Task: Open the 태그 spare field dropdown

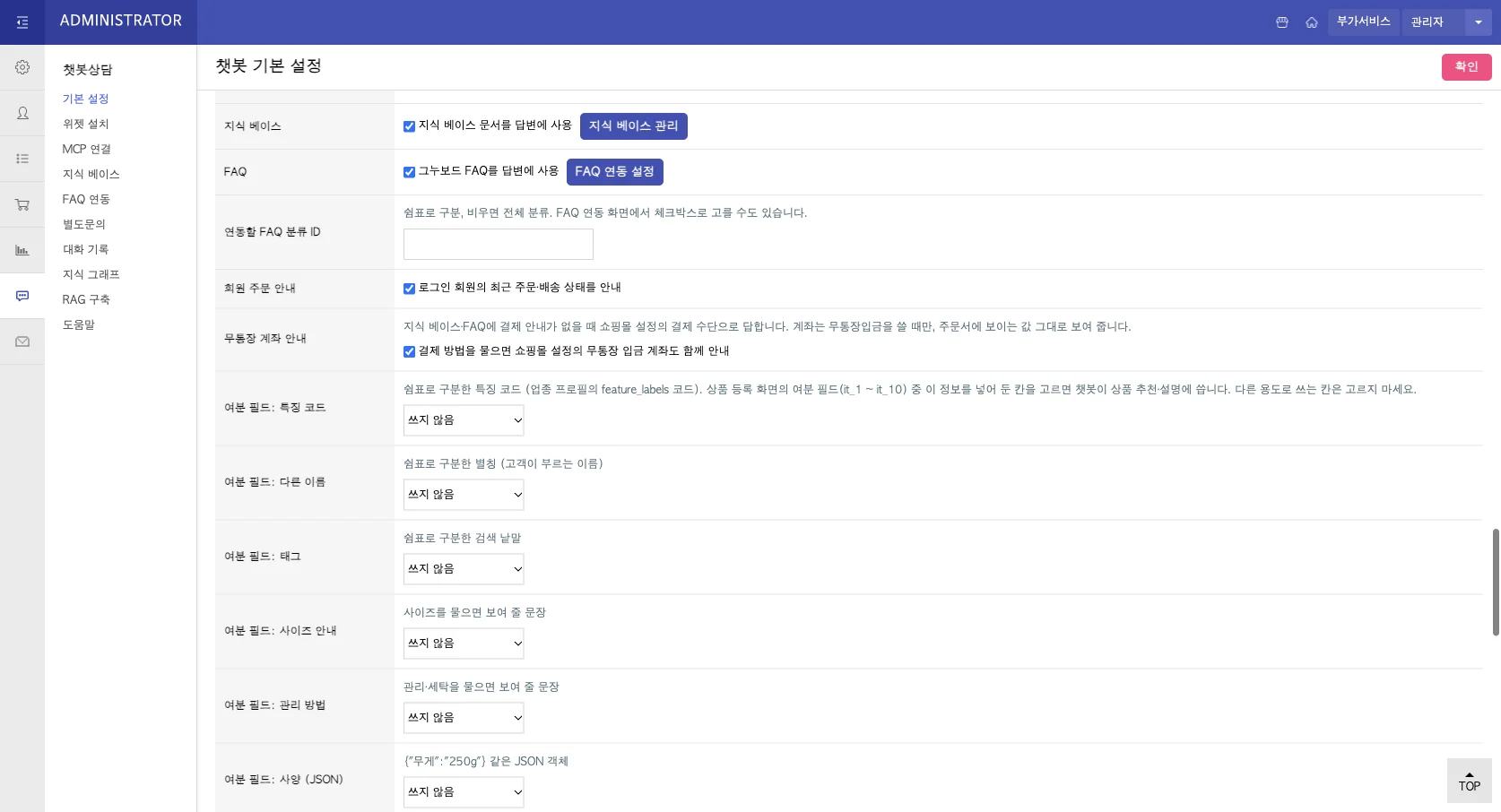Action: click(464, 569)
